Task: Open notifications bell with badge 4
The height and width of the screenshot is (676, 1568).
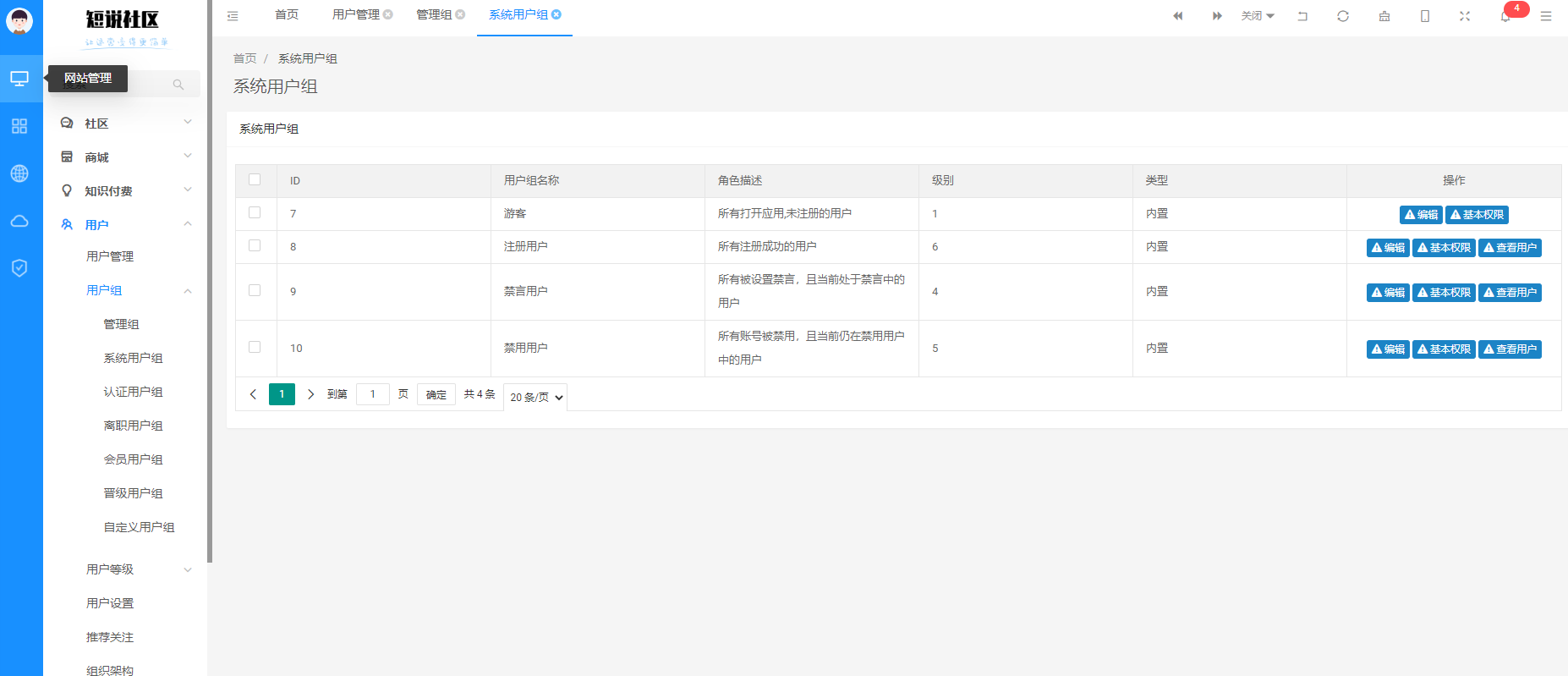Action: 1506,16
